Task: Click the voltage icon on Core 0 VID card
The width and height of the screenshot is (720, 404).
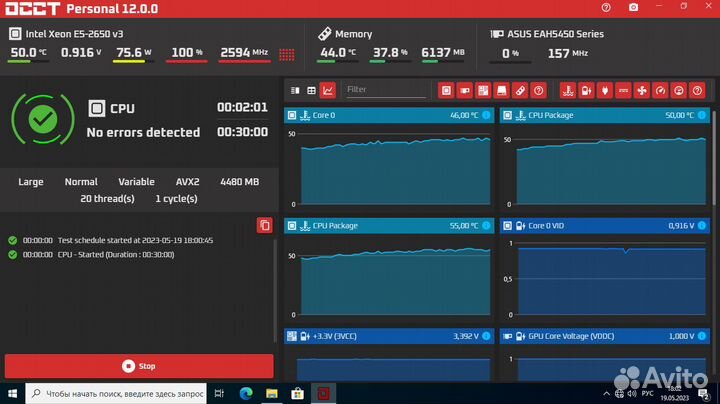Action: [x=520, y=225]
